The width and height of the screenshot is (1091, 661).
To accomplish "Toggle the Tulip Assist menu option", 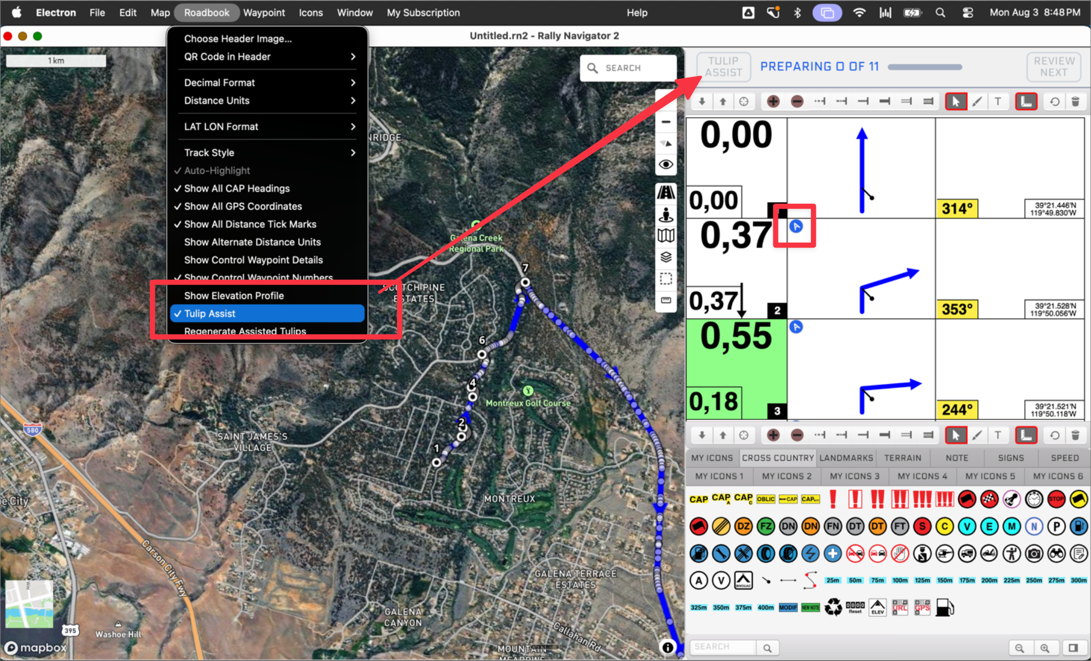I will click(267, 314).
